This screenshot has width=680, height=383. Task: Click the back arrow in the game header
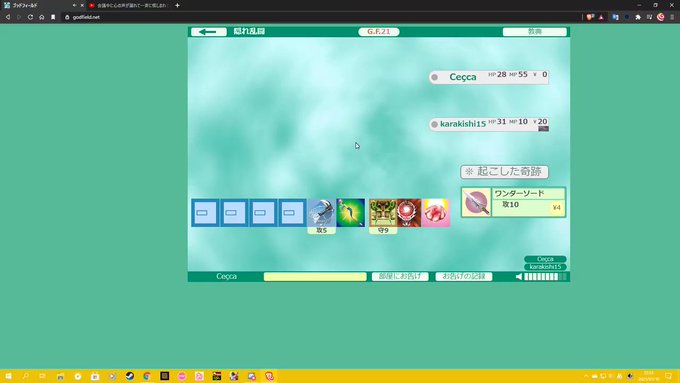209,32
